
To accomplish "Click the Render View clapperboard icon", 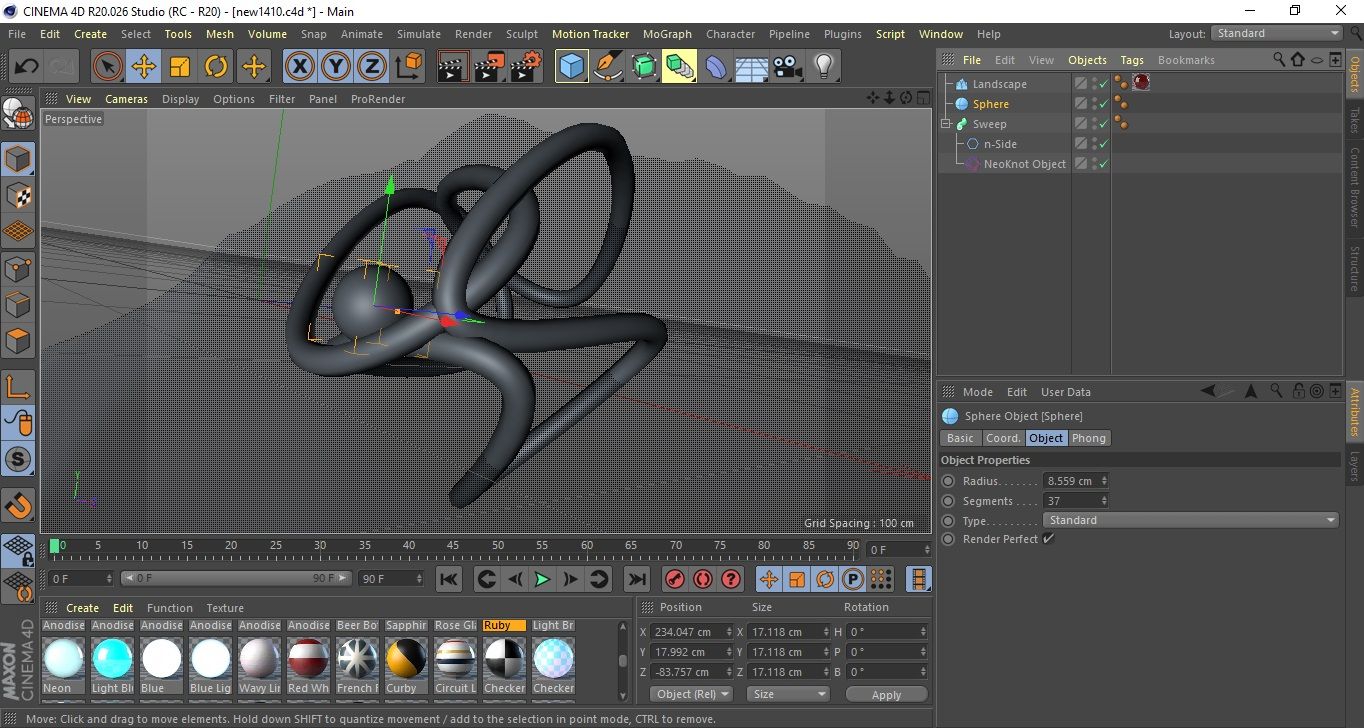I will click(x=453, y=67).
